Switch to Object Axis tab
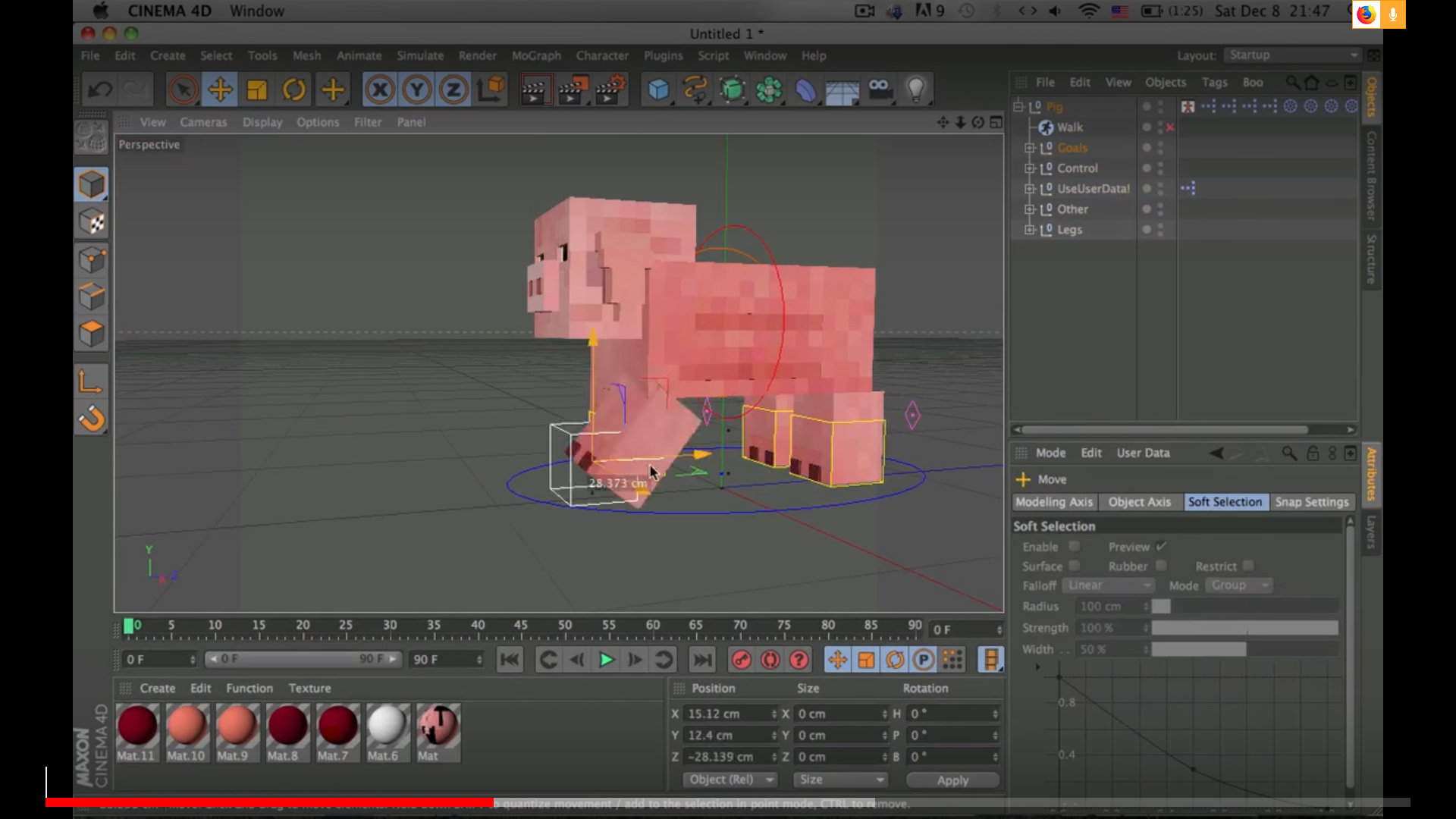This screenshot has height=819, width=1456. click(x=1139, y=502)
